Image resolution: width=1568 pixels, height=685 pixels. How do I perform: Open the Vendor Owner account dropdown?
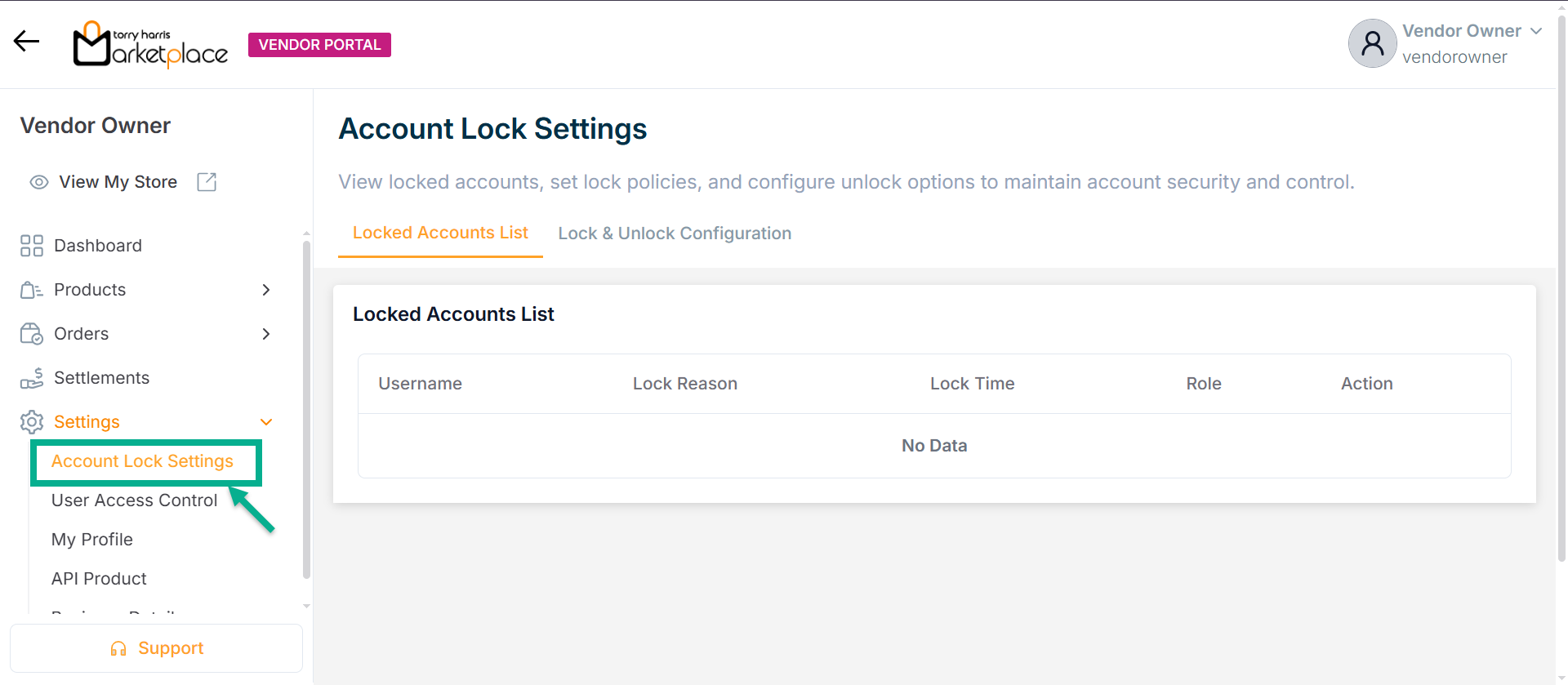coord(1535,31)
